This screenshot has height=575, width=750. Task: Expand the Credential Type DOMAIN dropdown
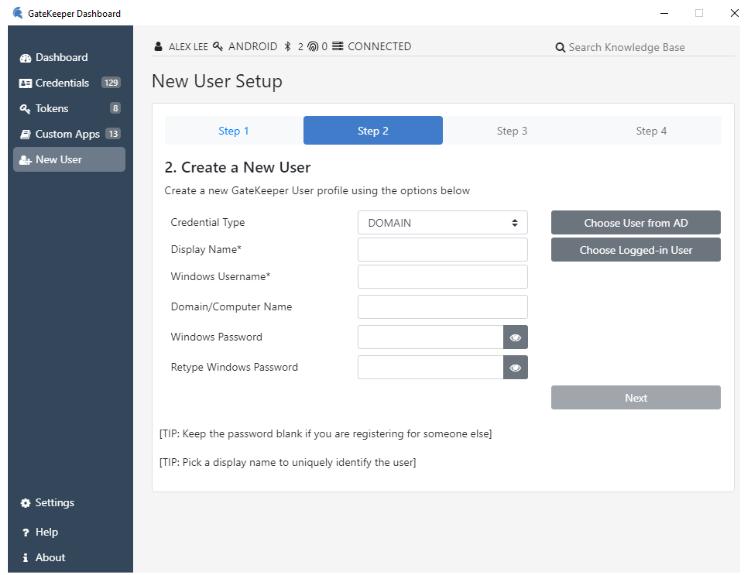pyautogui.click(x=442, y=223)
